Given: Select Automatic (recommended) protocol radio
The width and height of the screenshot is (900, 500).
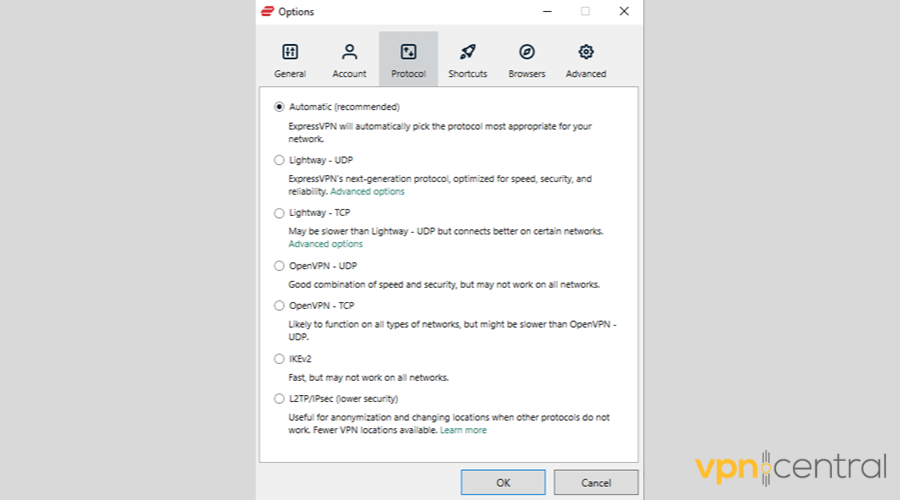Looking at the screenshot, I should 279,107.
